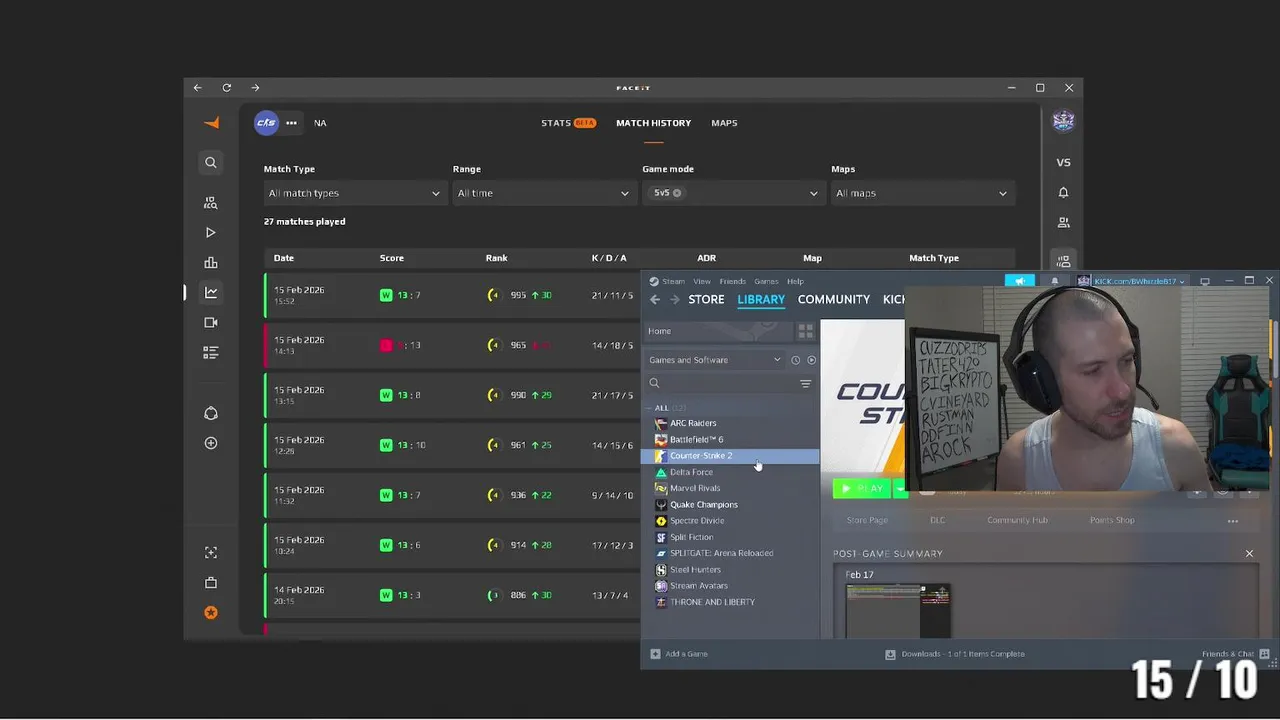Image resolution: width=1280 pixels, height=720 pixels.
Task: Click Add a Game in Steam
Action: [x=679, y=654]
